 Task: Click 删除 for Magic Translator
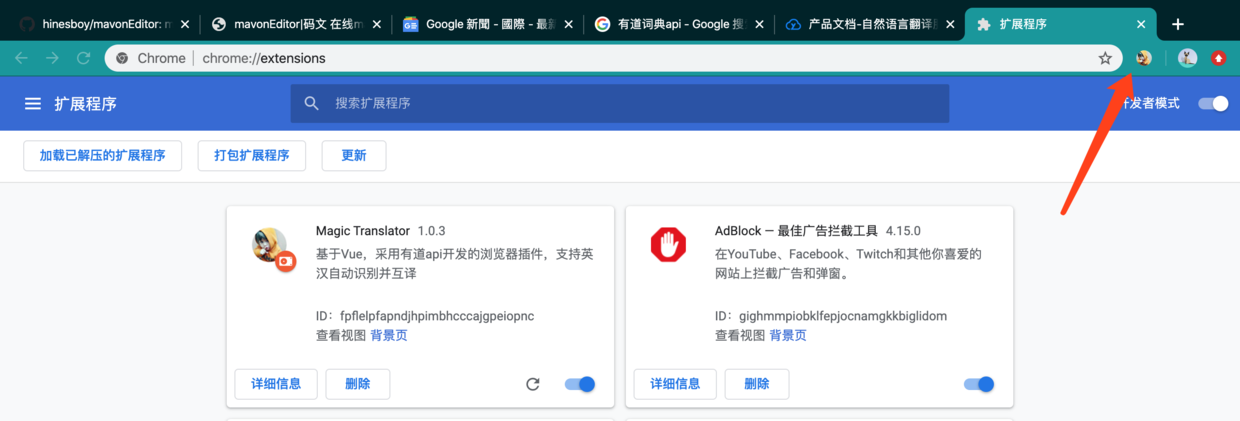click(358, 384)
